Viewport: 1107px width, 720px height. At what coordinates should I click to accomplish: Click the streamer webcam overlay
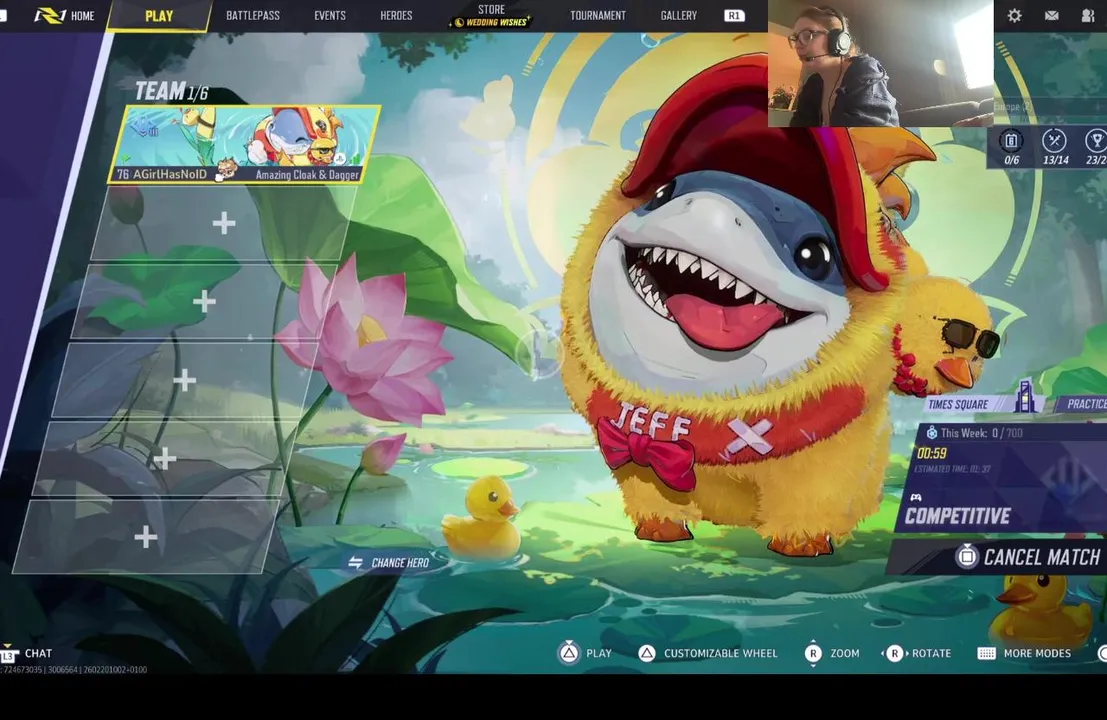coord(880,64)
